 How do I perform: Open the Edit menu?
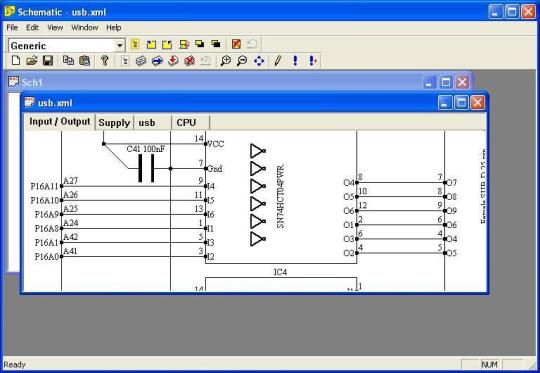(x=32, y=28)
